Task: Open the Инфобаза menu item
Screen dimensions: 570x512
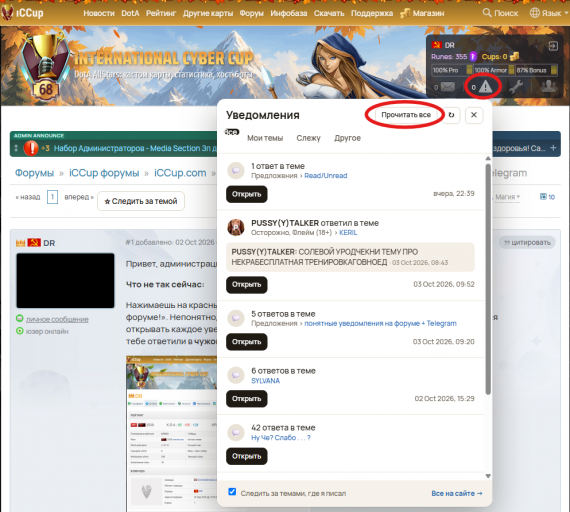Action: [x=289, y=13]
